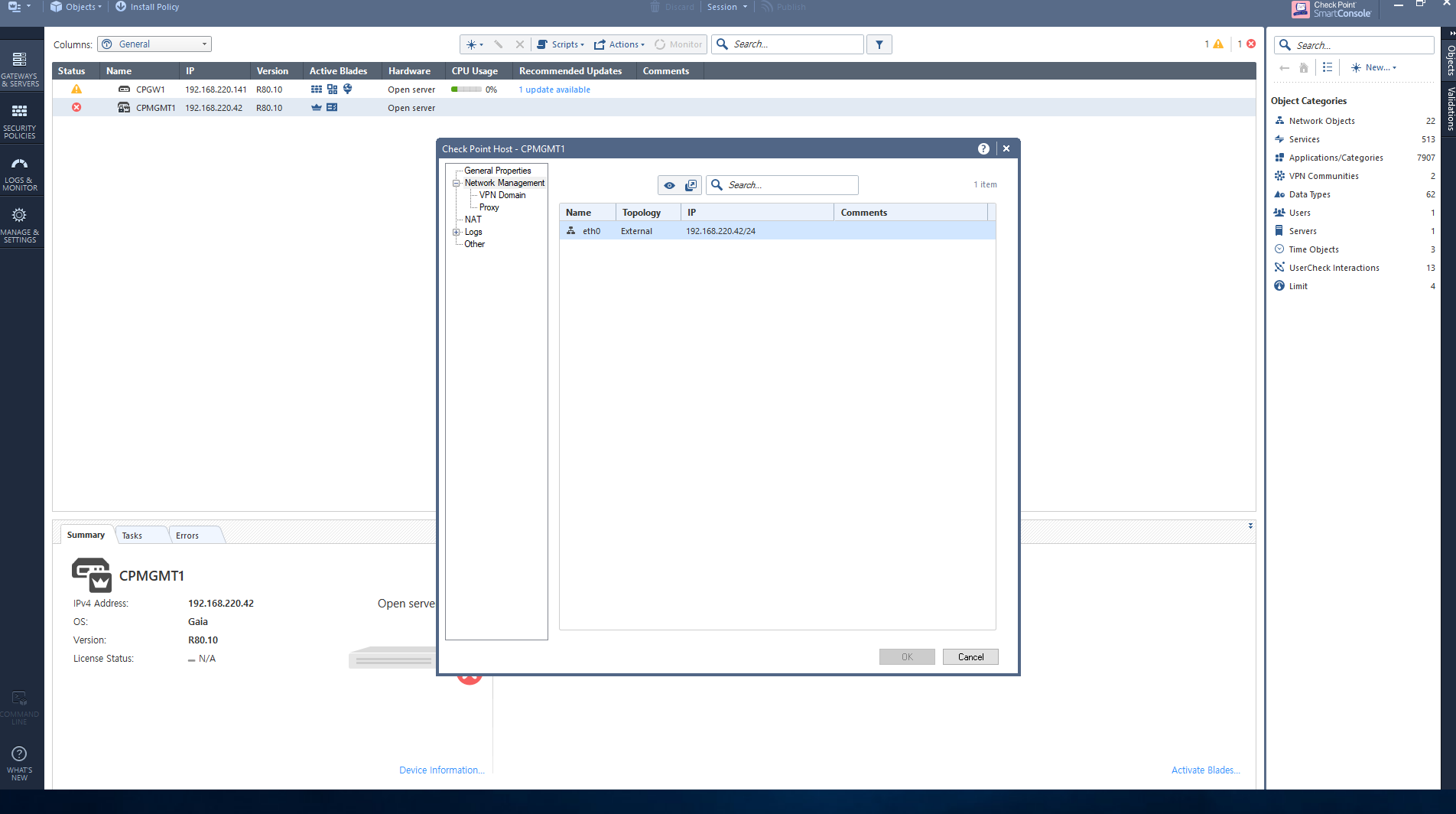
Task: Click the open-in-window icon beside eye
Action: click(691, 185)
